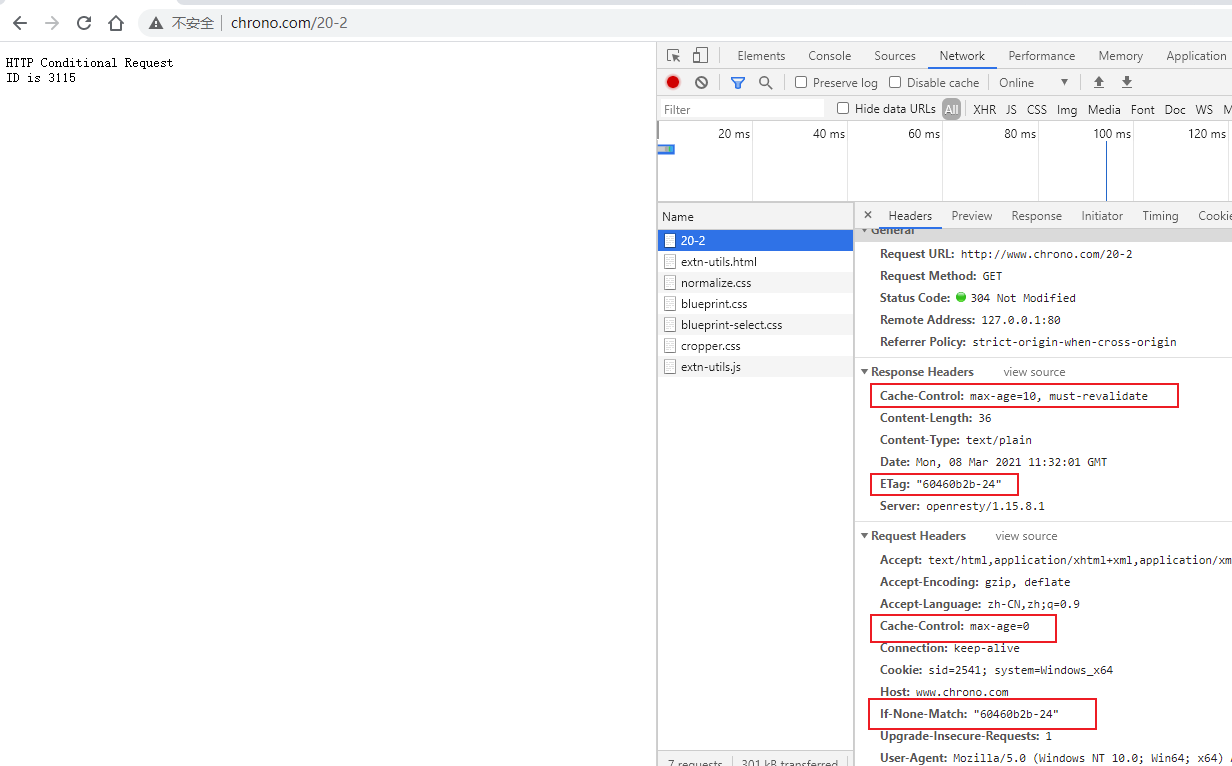Switch to the Console tab
This screenshot has width=1232, height=766.
click(x=829, y=56)
